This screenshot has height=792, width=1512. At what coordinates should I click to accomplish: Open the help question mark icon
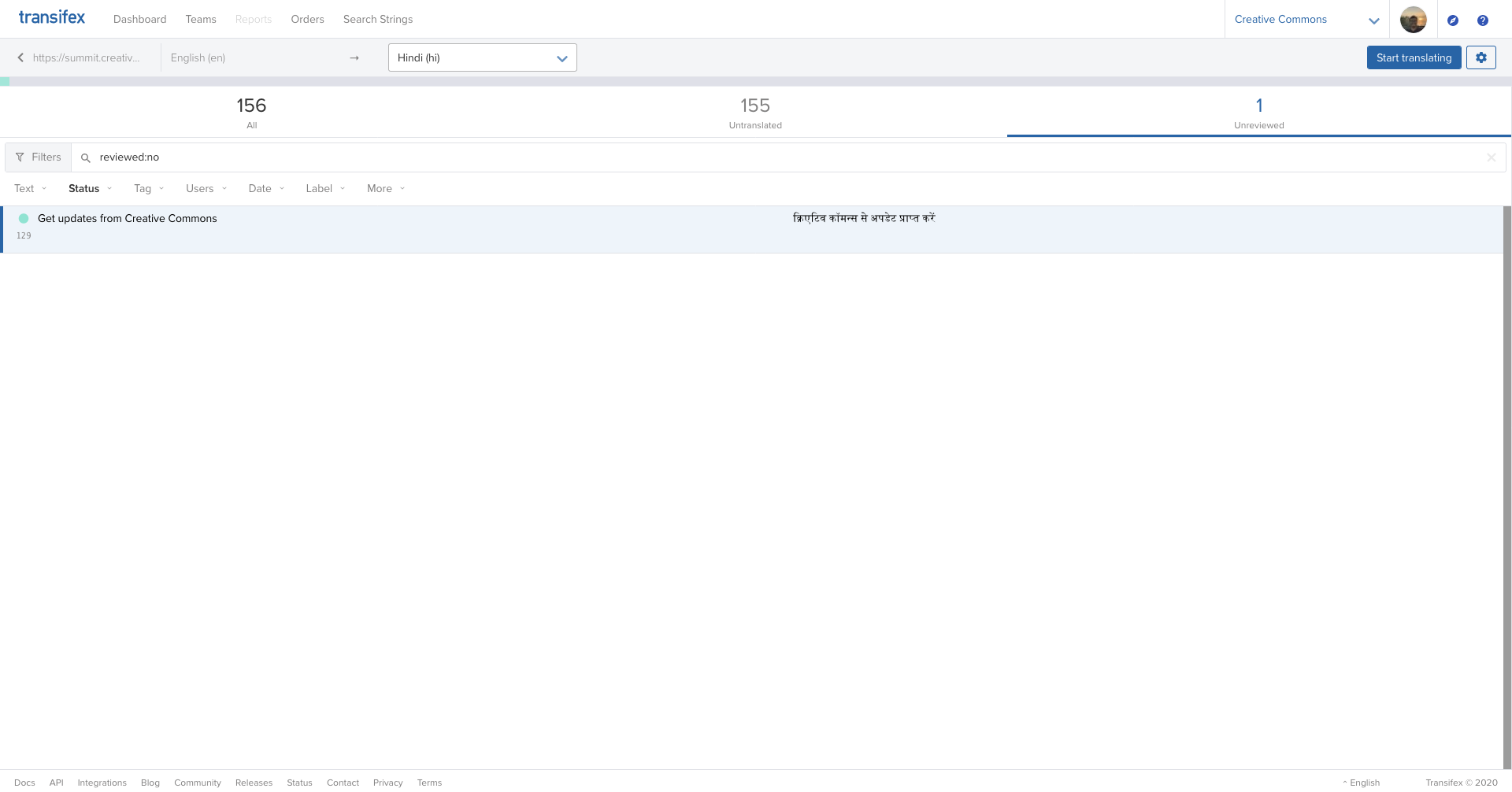1484,20
